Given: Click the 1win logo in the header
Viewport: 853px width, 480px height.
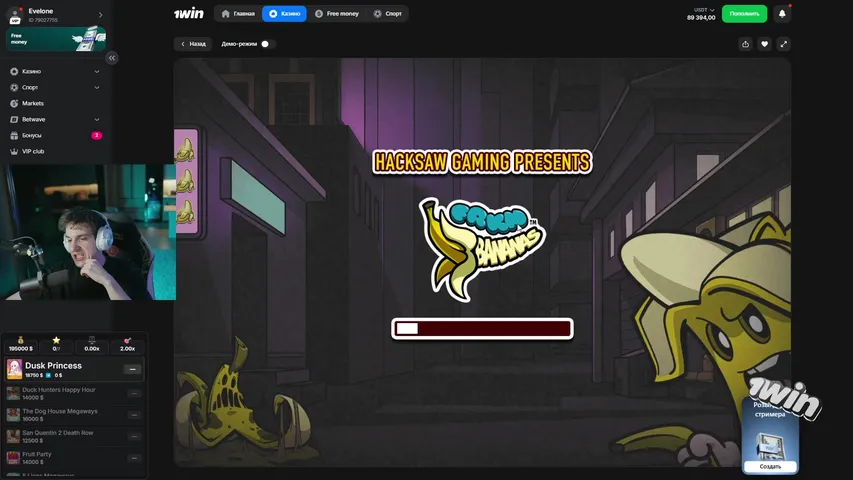Looking at the screenshot, I should tap(189, 14).
